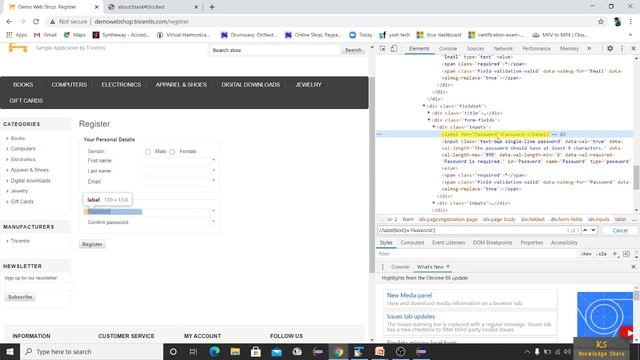Open File Explorer from taskbar
Screen dimensions: 640x360
235,351
